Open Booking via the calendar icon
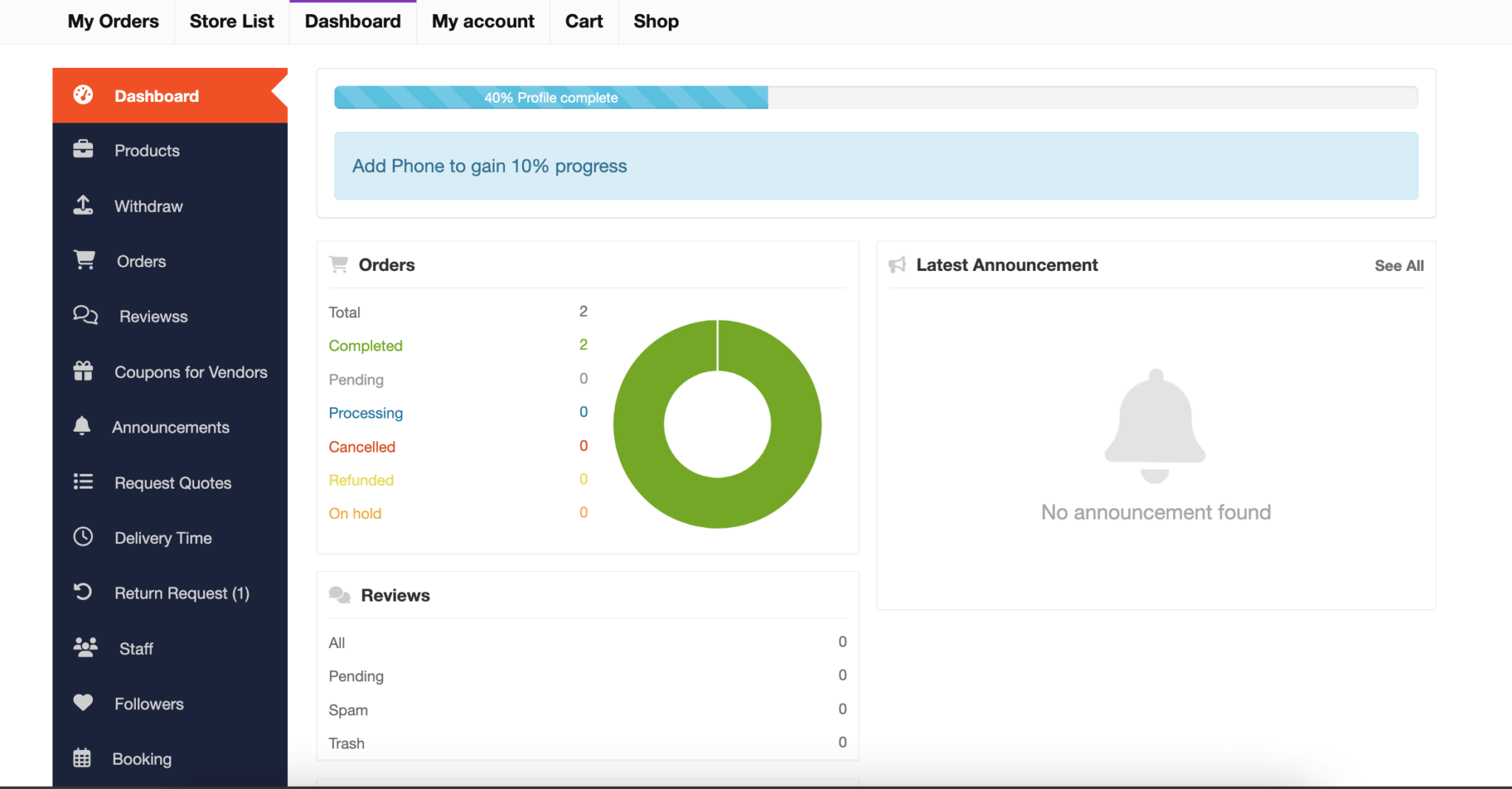This screenshot has width=1512, height=789. coord(83,758)
